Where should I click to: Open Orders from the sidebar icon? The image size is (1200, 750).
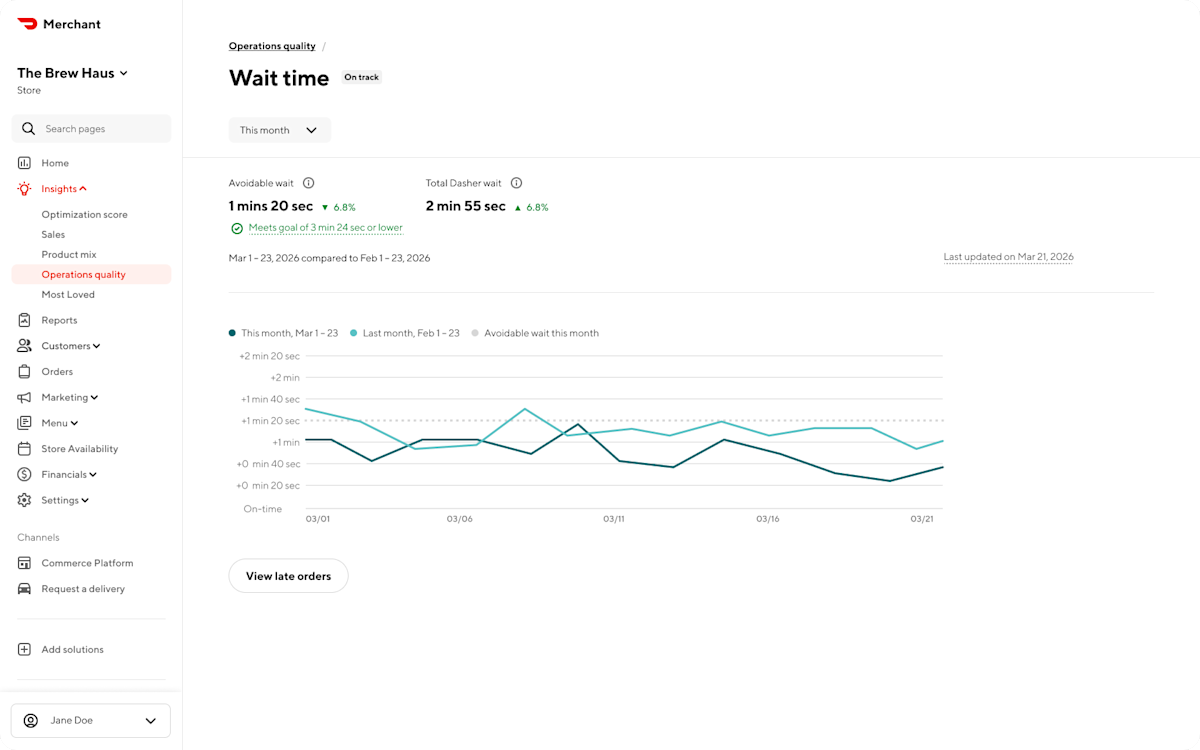coord(24,371)
